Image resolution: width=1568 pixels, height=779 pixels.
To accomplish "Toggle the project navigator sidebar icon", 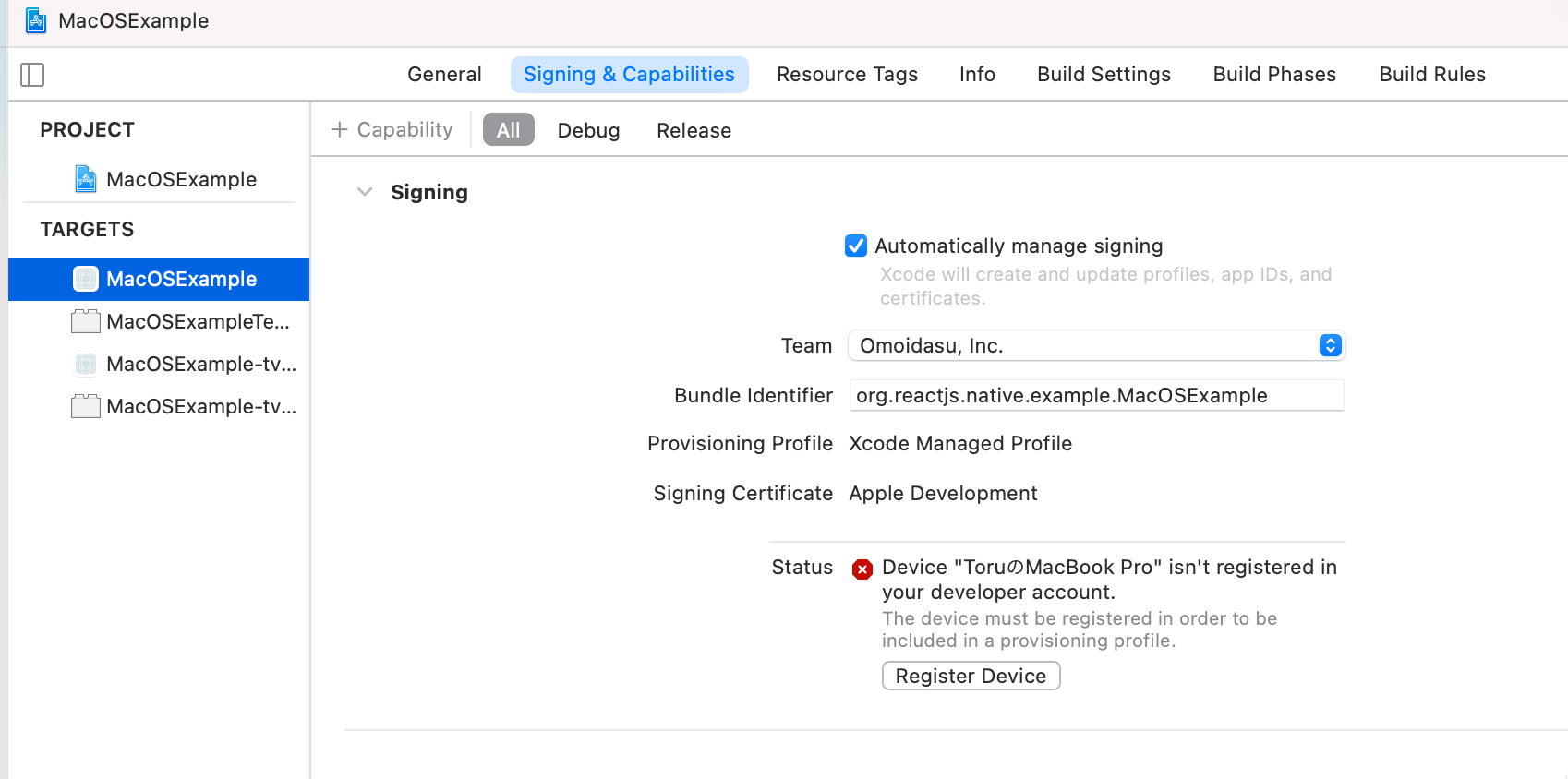I will pyautogui.click(x=32, y=75).
